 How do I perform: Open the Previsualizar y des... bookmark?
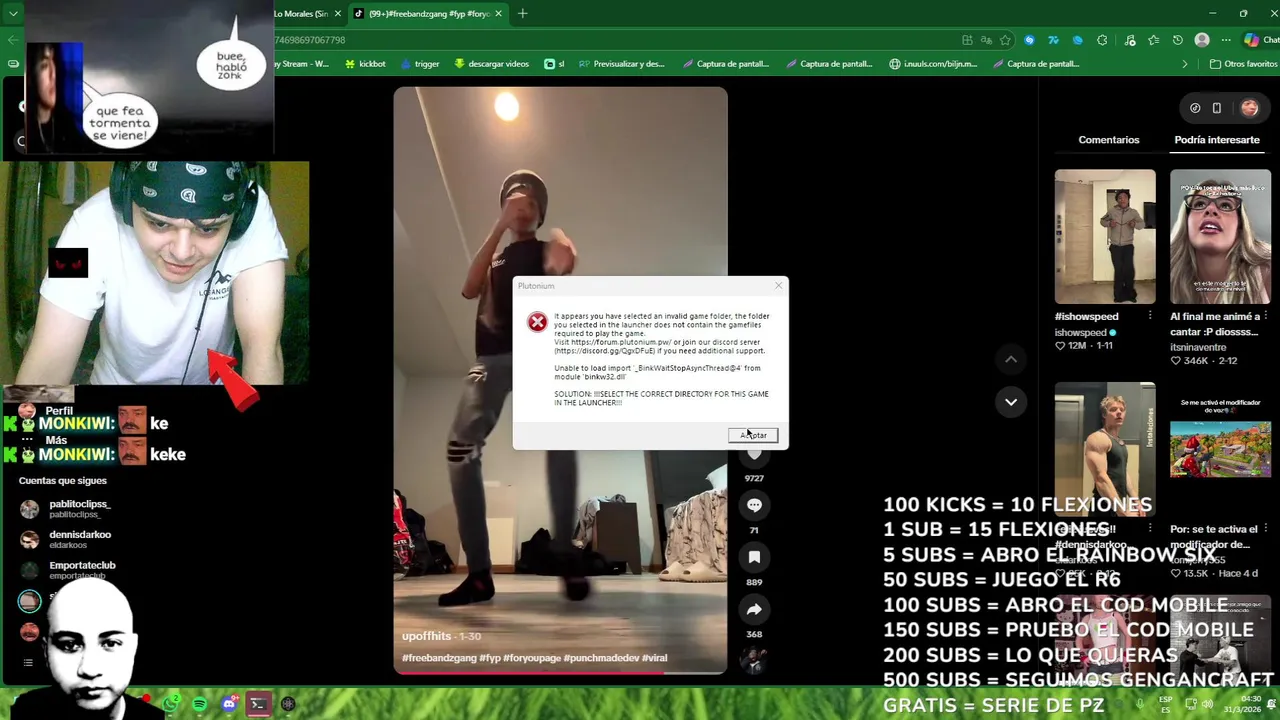[x=621, y=64]
